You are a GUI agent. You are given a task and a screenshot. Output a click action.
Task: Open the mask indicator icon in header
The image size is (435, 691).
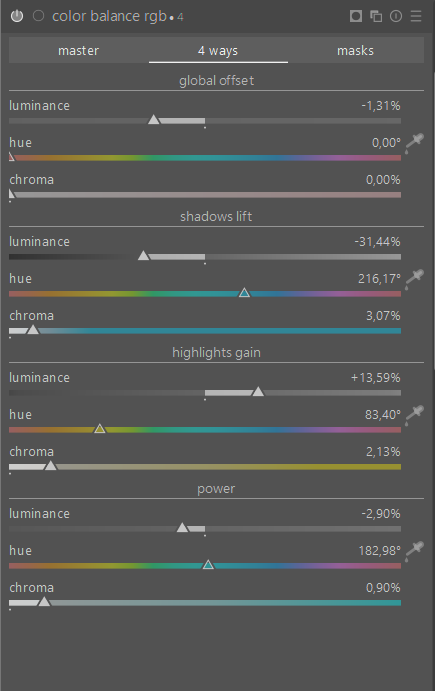click(356, 16)
